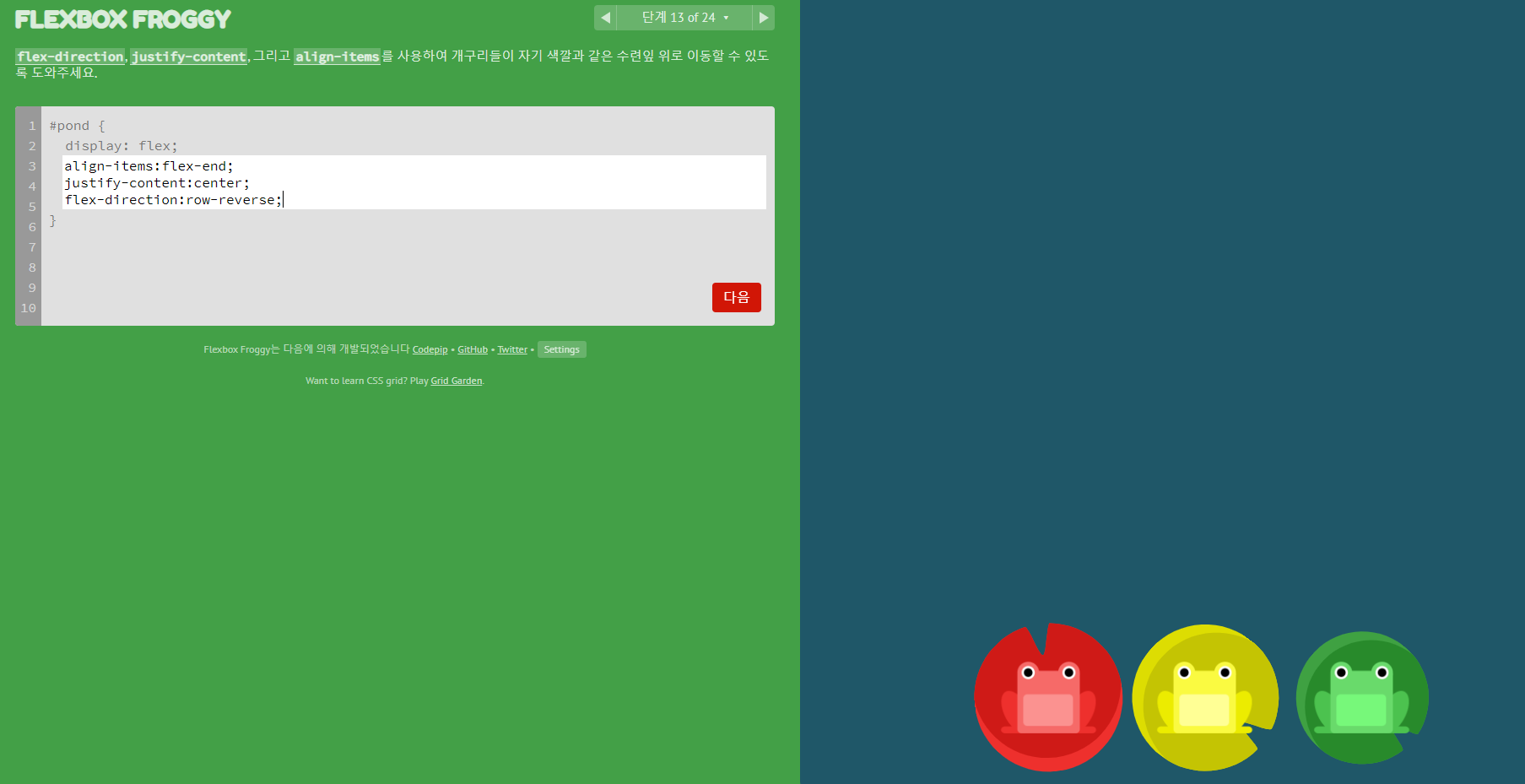Open the GitHub link
This screenshot has width=1525, height=784.
click(x=473, y=349)
